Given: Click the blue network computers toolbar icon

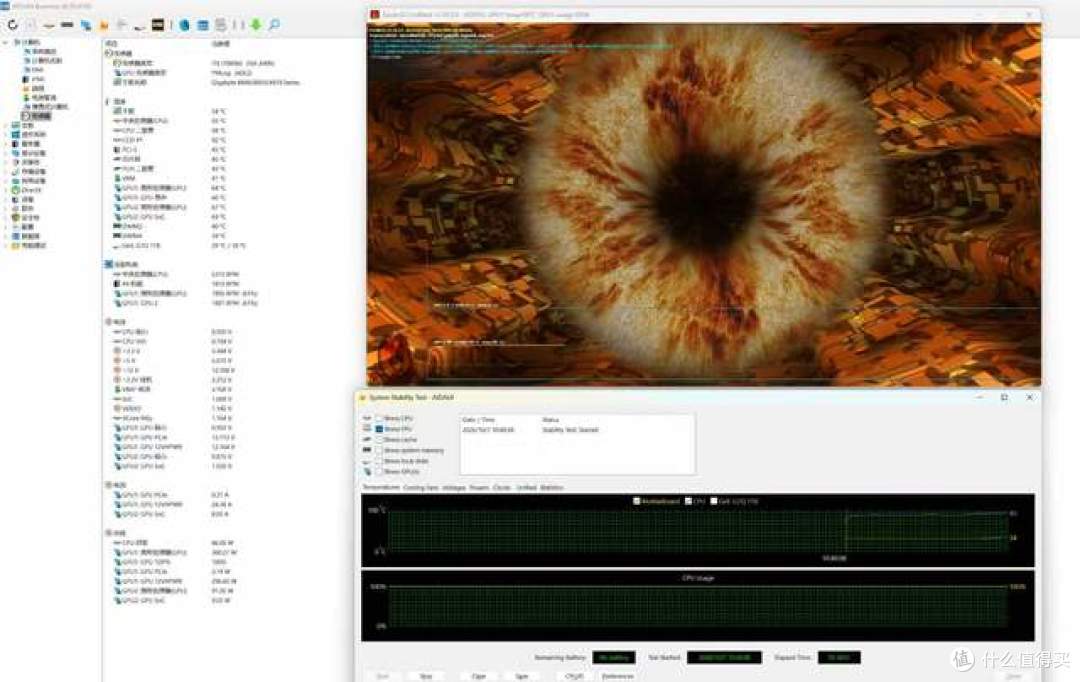Looking at the screenshot, I should (x=85, y=25).
